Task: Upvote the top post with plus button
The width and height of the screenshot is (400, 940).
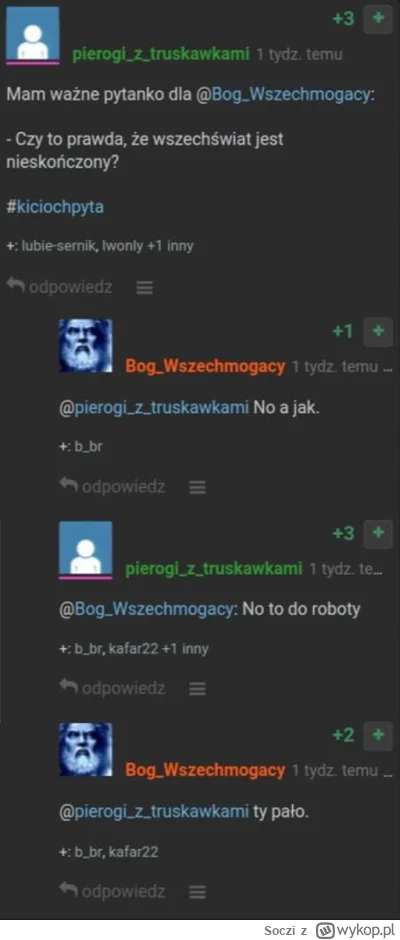Action: pos(378,19)
